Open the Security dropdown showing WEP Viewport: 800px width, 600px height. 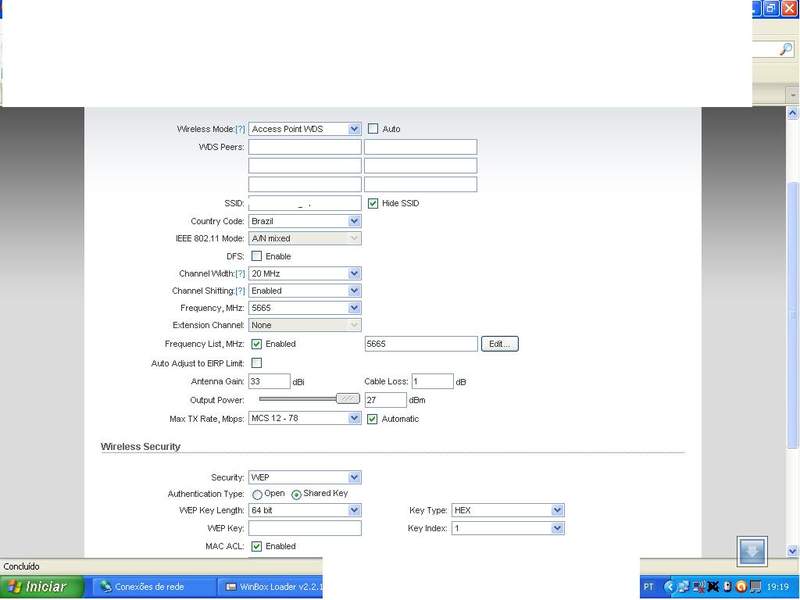305,478
